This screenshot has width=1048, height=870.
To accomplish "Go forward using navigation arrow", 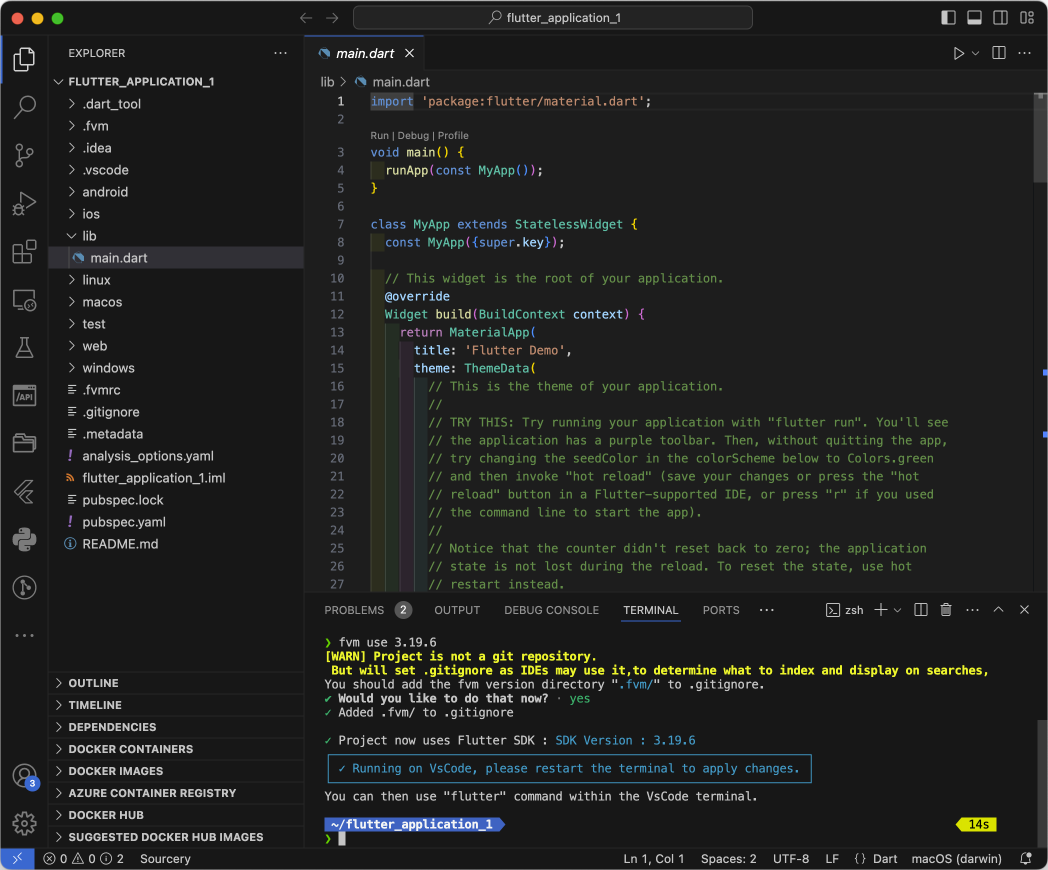I will [332, 18].
